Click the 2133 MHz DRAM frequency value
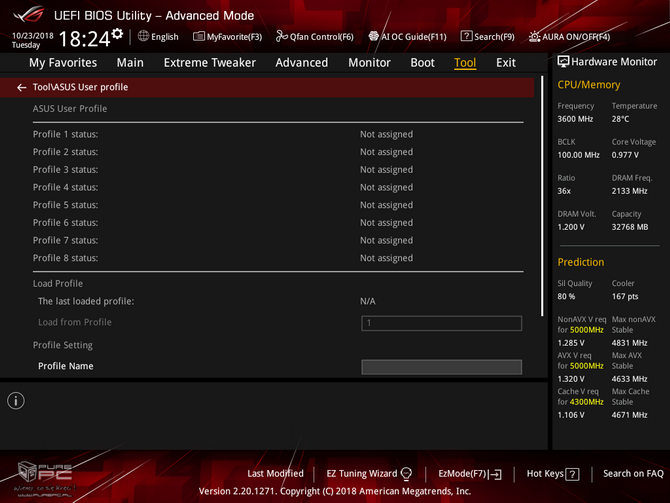Image resolution: width=670 pixels, height=503 pixels. click(x=629, y=191)
